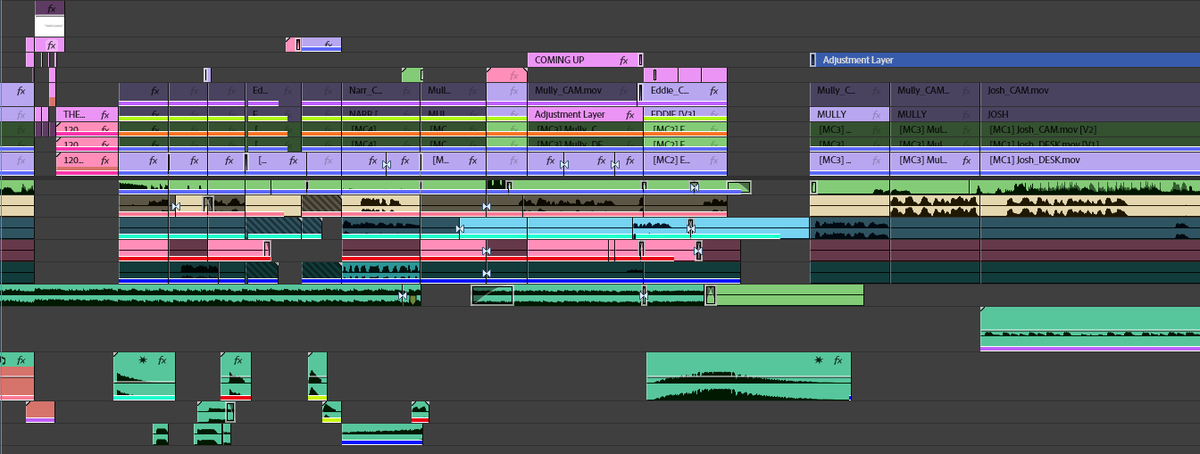Select the light blue audio clip

633,229
